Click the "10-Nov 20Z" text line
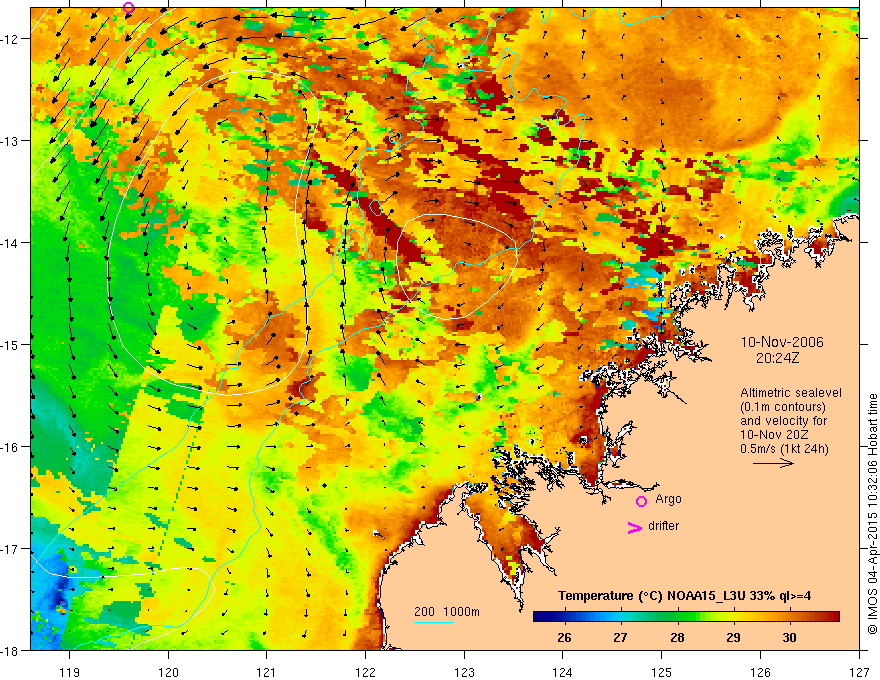The image size is (880, 680). 776,435
